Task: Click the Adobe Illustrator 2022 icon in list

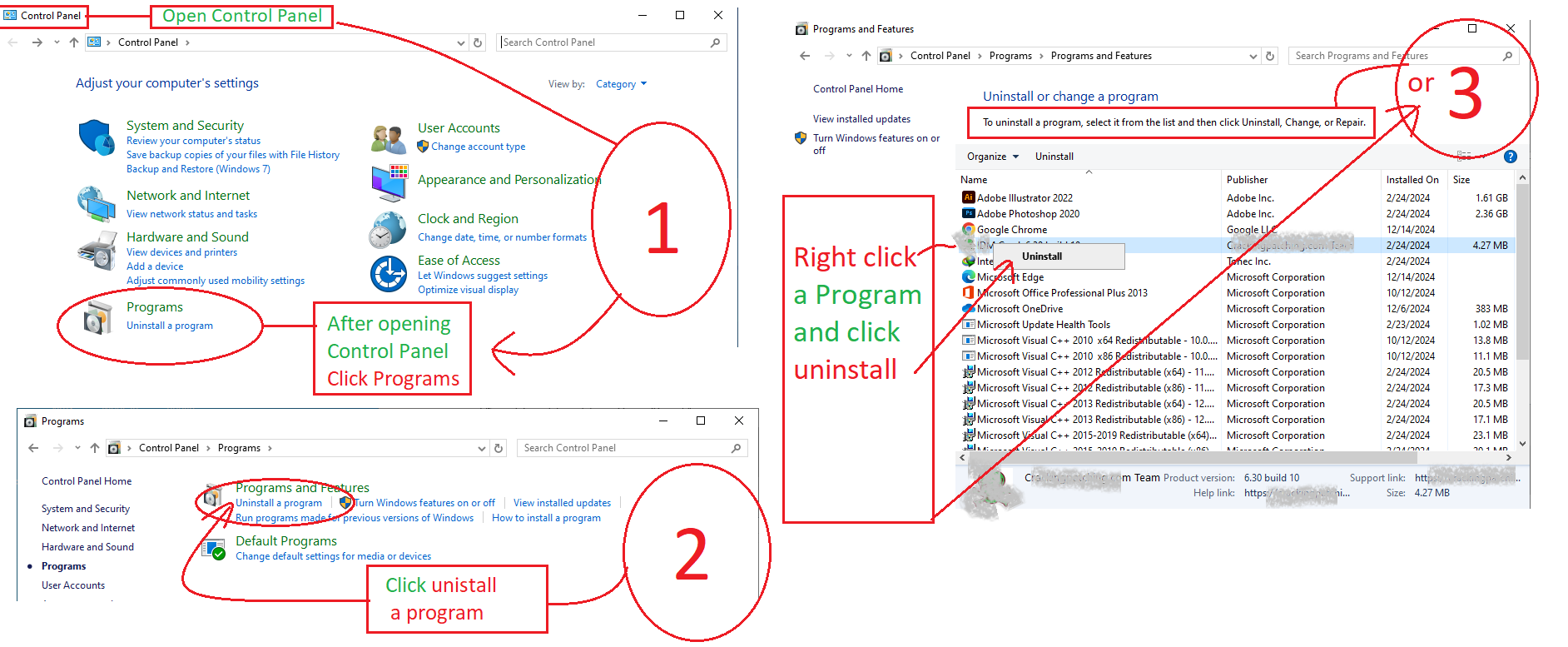Action: click(x=968, y=197)
